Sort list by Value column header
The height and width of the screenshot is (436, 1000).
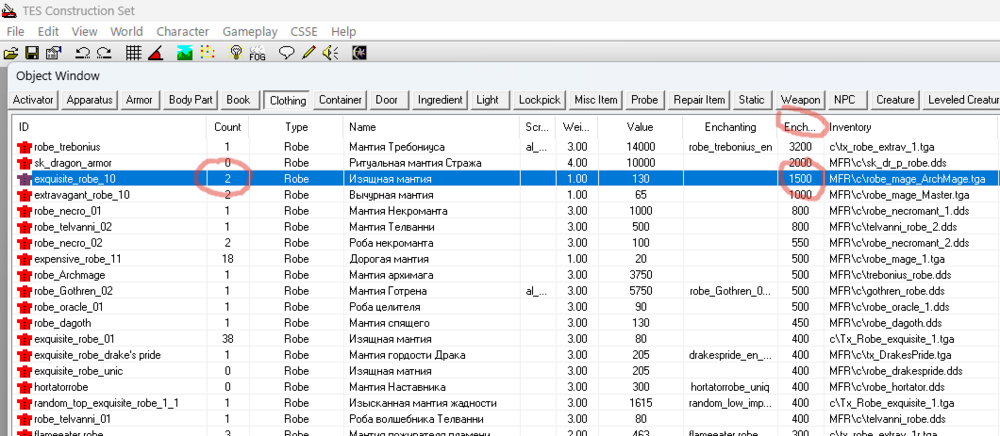(639, 127)
